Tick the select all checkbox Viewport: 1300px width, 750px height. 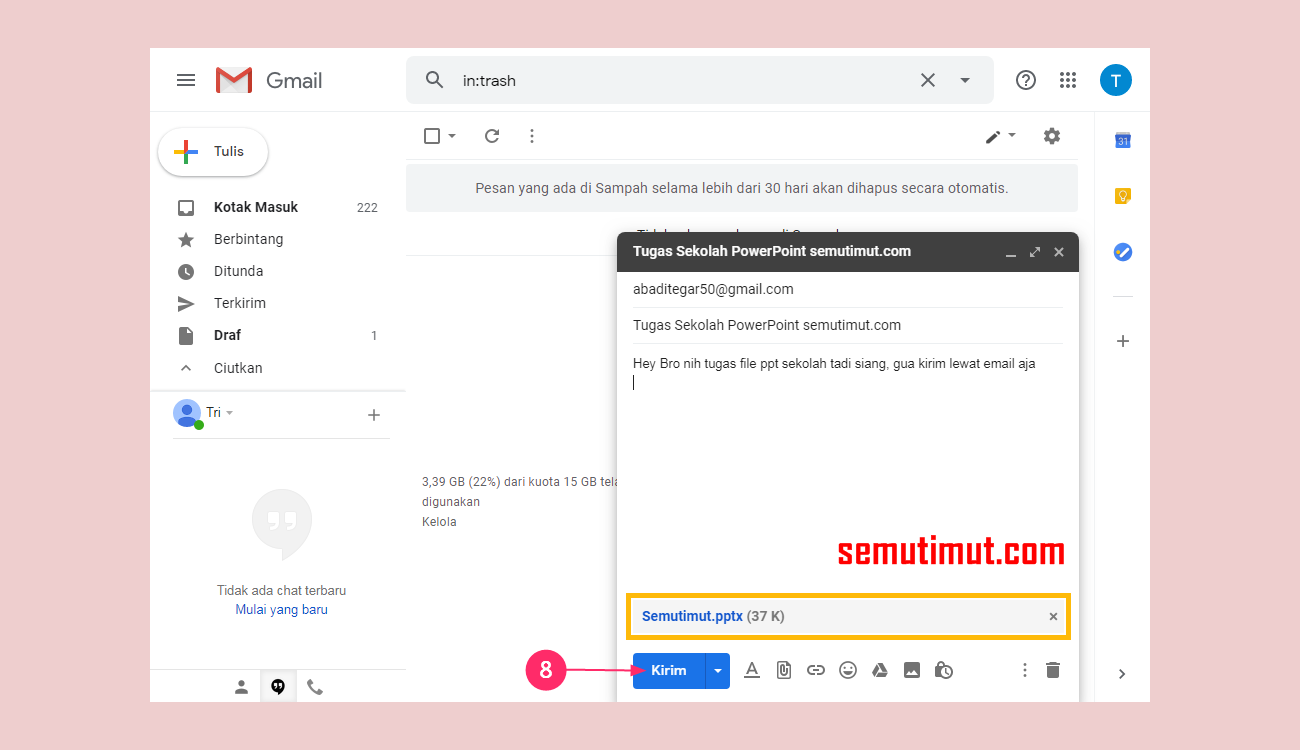click(432, 136)
